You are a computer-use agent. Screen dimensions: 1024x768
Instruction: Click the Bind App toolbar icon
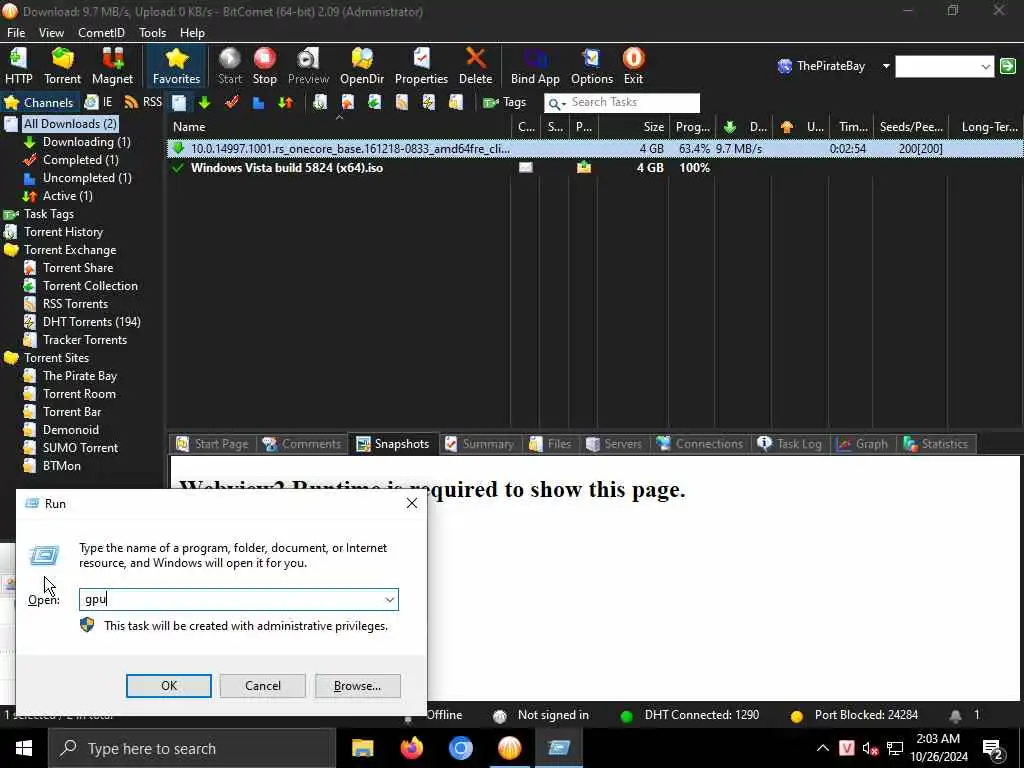[535, 66]
